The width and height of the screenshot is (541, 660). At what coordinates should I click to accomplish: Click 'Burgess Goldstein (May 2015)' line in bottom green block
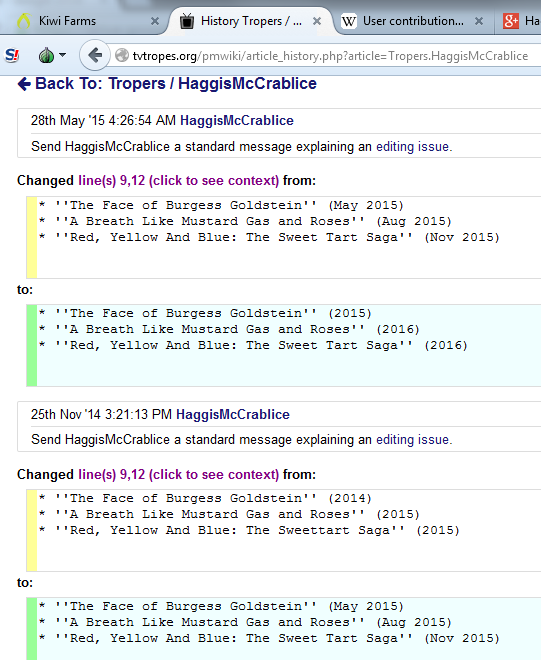pos(221,607)
